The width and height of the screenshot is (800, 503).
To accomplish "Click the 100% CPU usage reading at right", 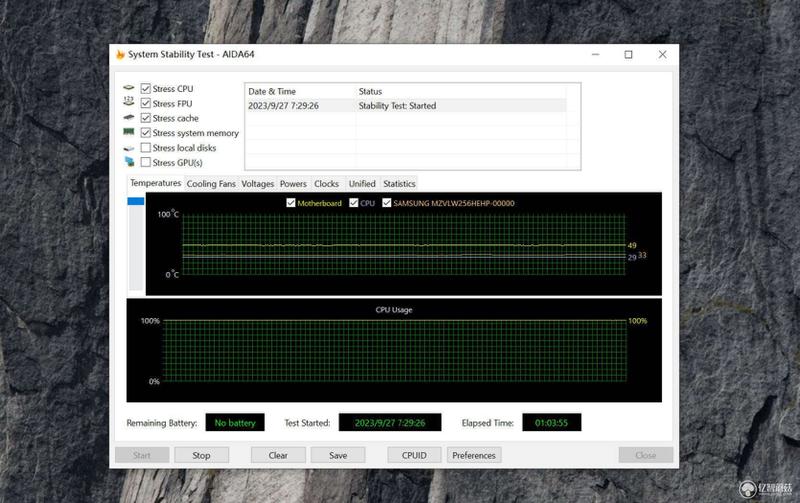I will 638,321.
